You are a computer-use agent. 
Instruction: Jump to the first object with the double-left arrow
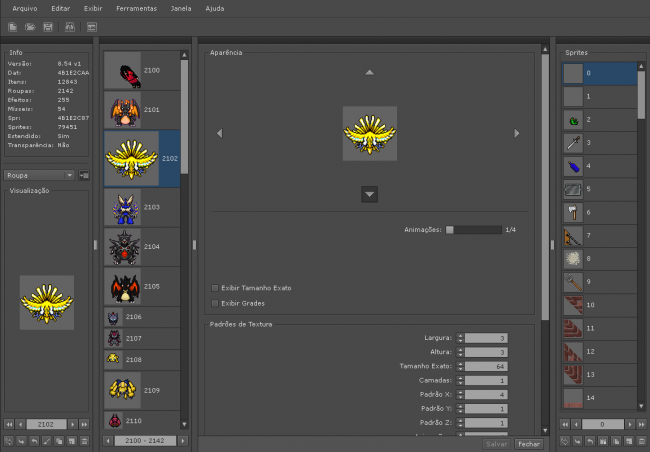pos(9,424)
